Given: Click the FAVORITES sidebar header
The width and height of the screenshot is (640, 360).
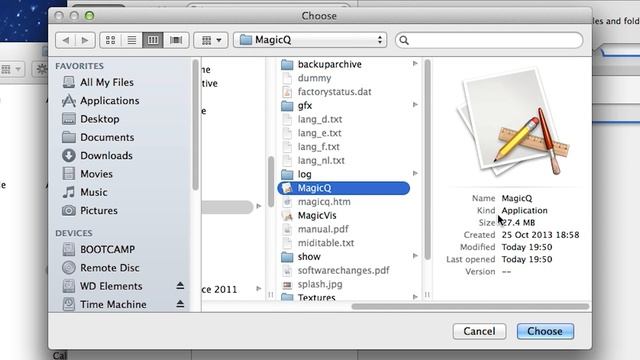Looking at the screenshot, I should [x=80, y=66].
